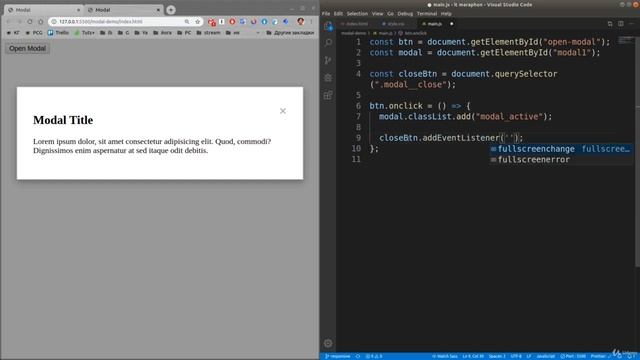This screenshot has height=360, width=640.
Task: Click the line and column indicator in status bar
Action: (473, 356)
